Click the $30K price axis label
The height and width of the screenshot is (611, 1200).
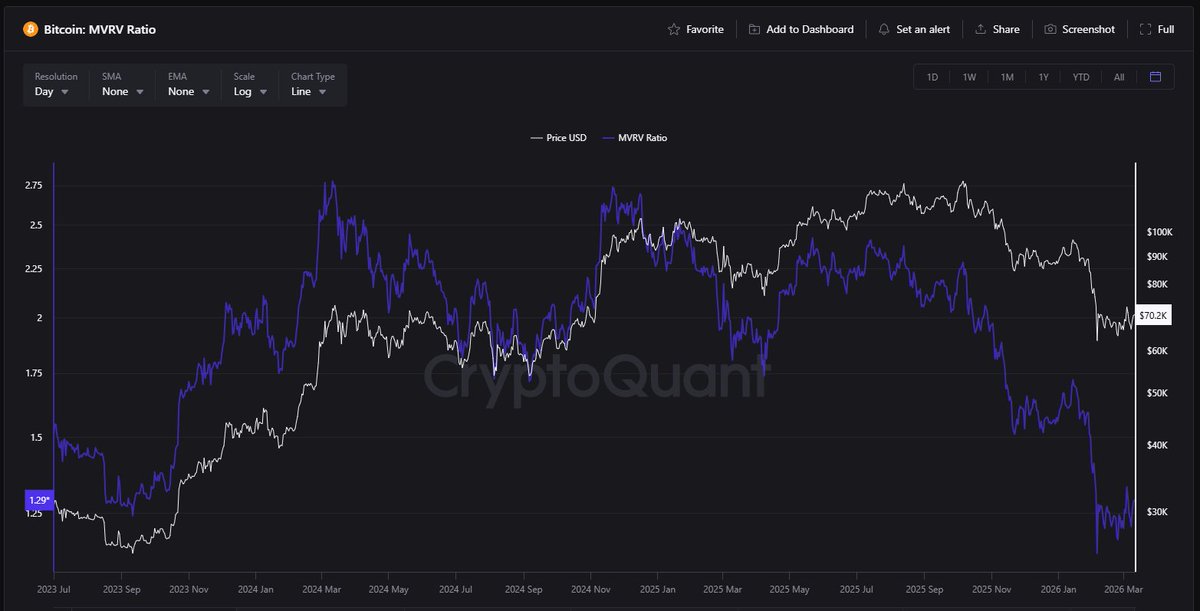tap(1157, 512)
